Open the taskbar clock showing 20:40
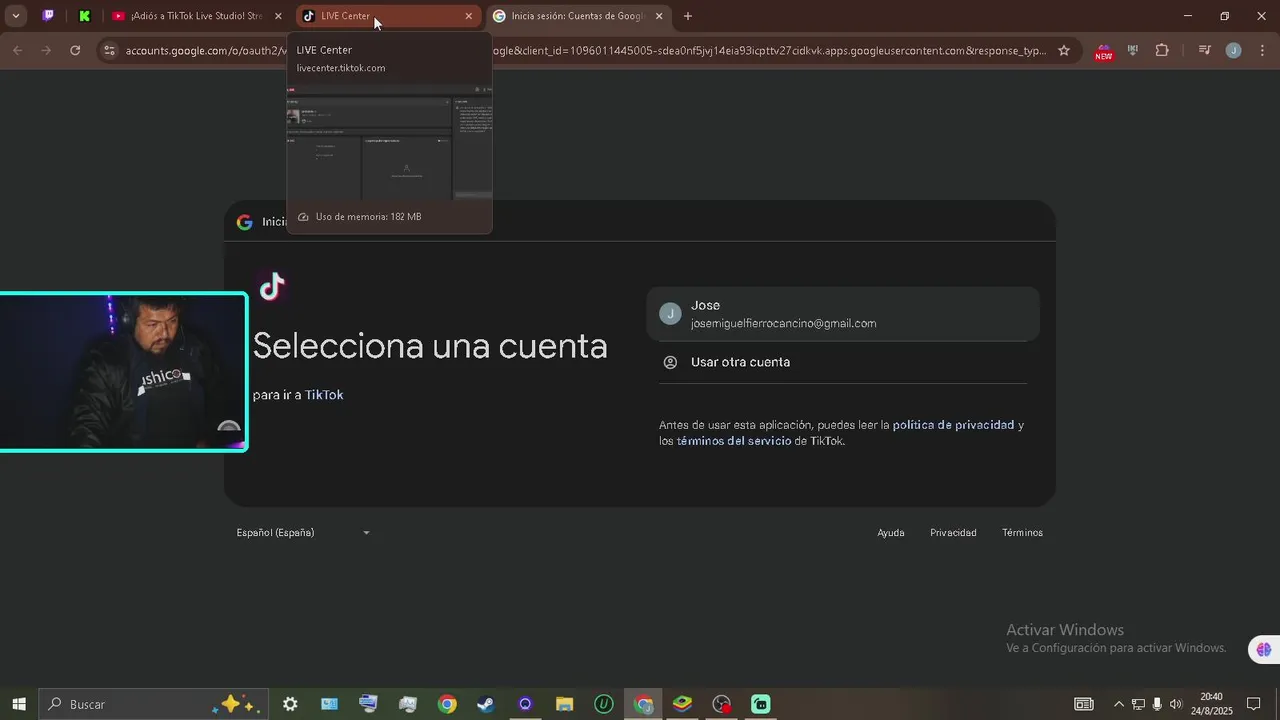This screenshot has height=720, width=1280. tap(1211, 704)
